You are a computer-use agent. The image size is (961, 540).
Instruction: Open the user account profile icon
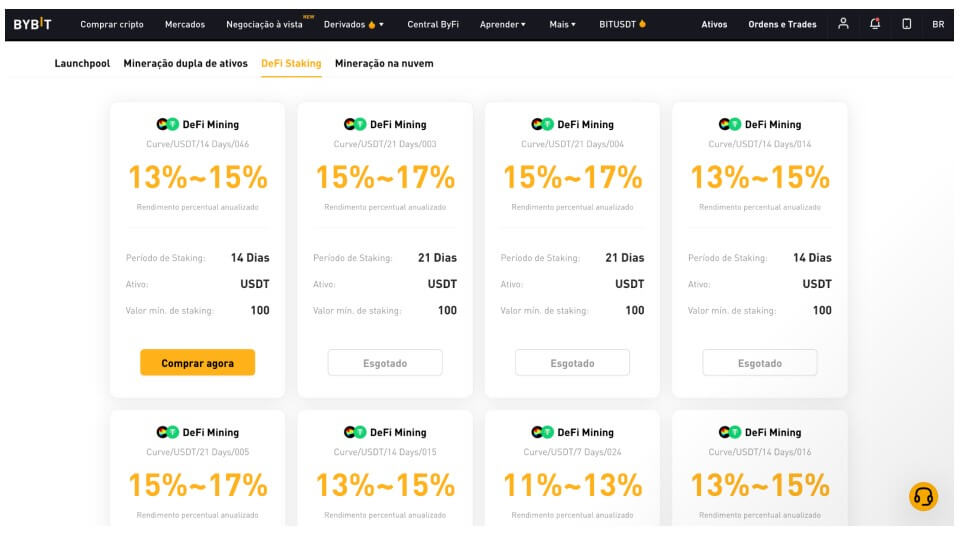843,24
